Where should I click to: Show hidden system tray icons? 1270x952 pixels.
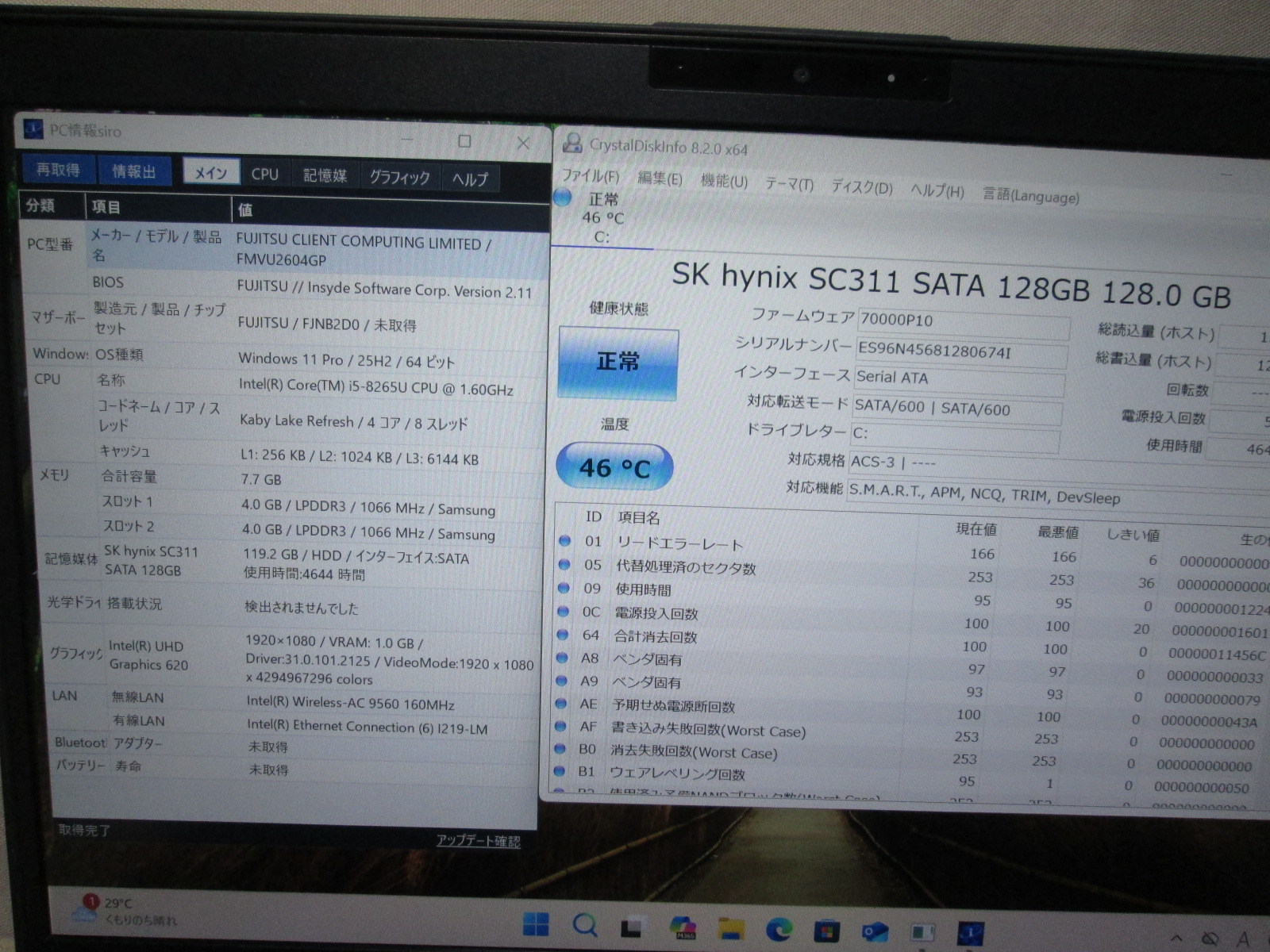[x=1176, y=939]
